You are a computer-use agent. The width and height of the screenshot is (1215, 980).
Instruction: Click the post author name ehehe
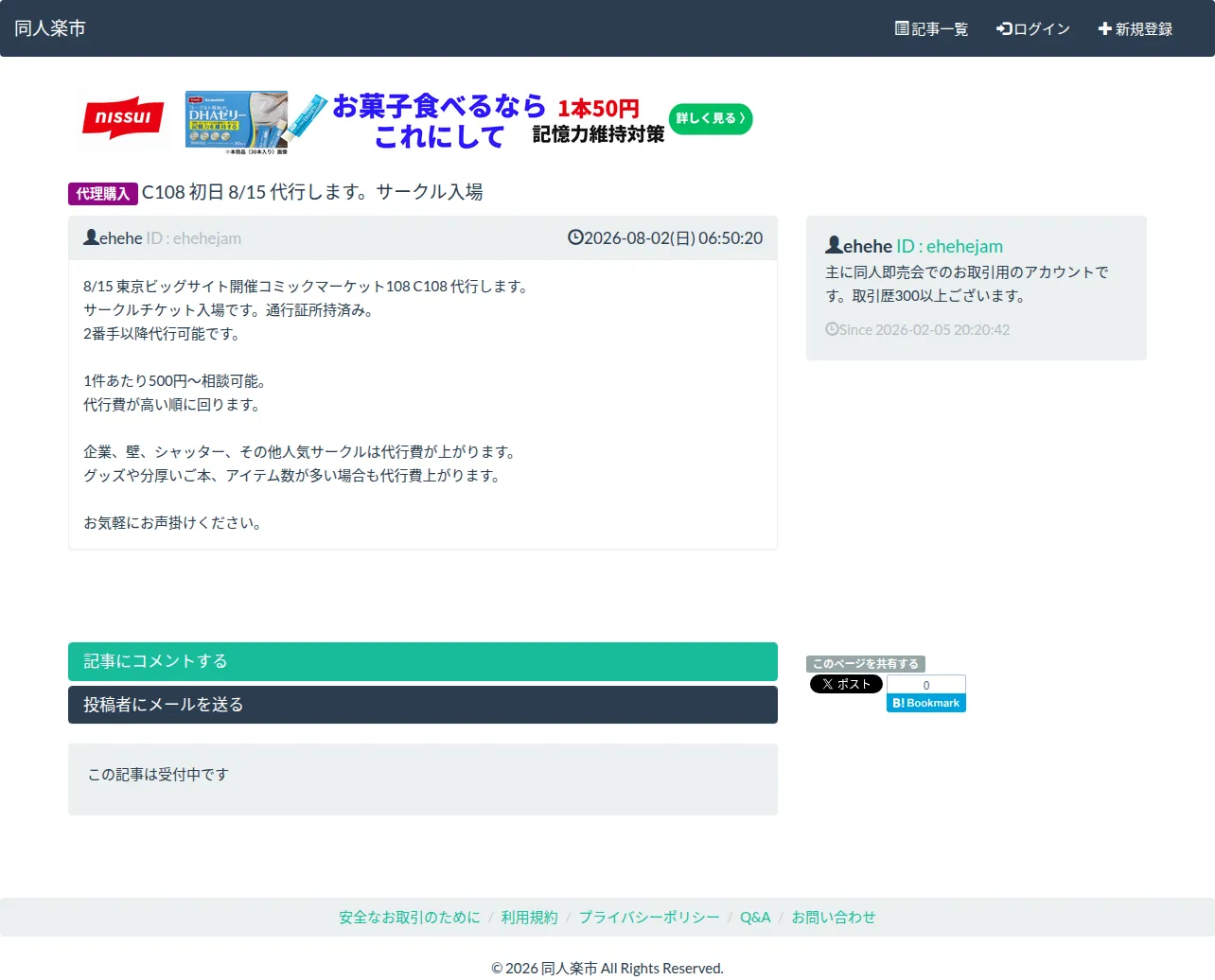[x=121, y=238]
